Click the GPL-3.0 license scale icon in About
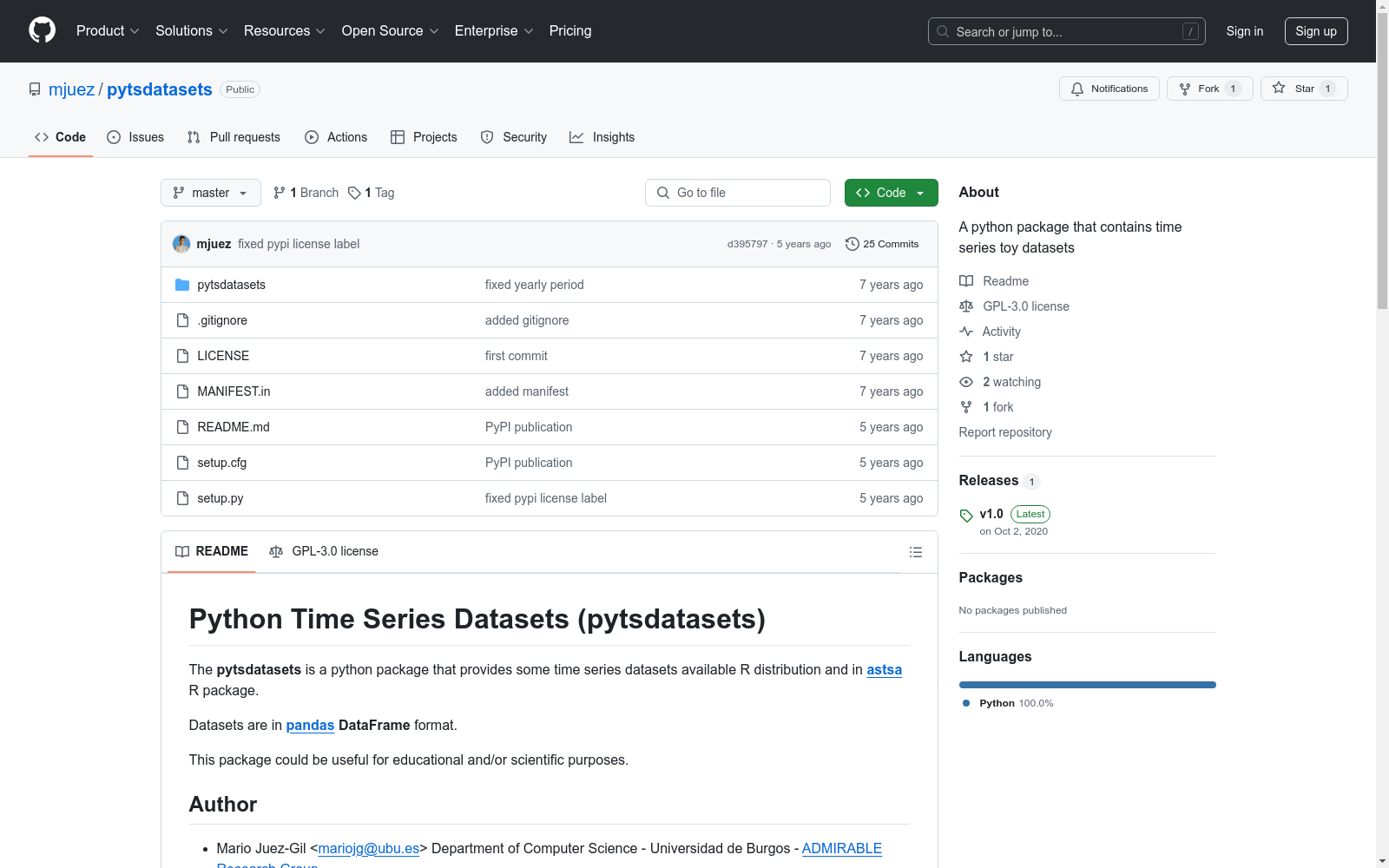1389x868 pixels. coord(966,306)
